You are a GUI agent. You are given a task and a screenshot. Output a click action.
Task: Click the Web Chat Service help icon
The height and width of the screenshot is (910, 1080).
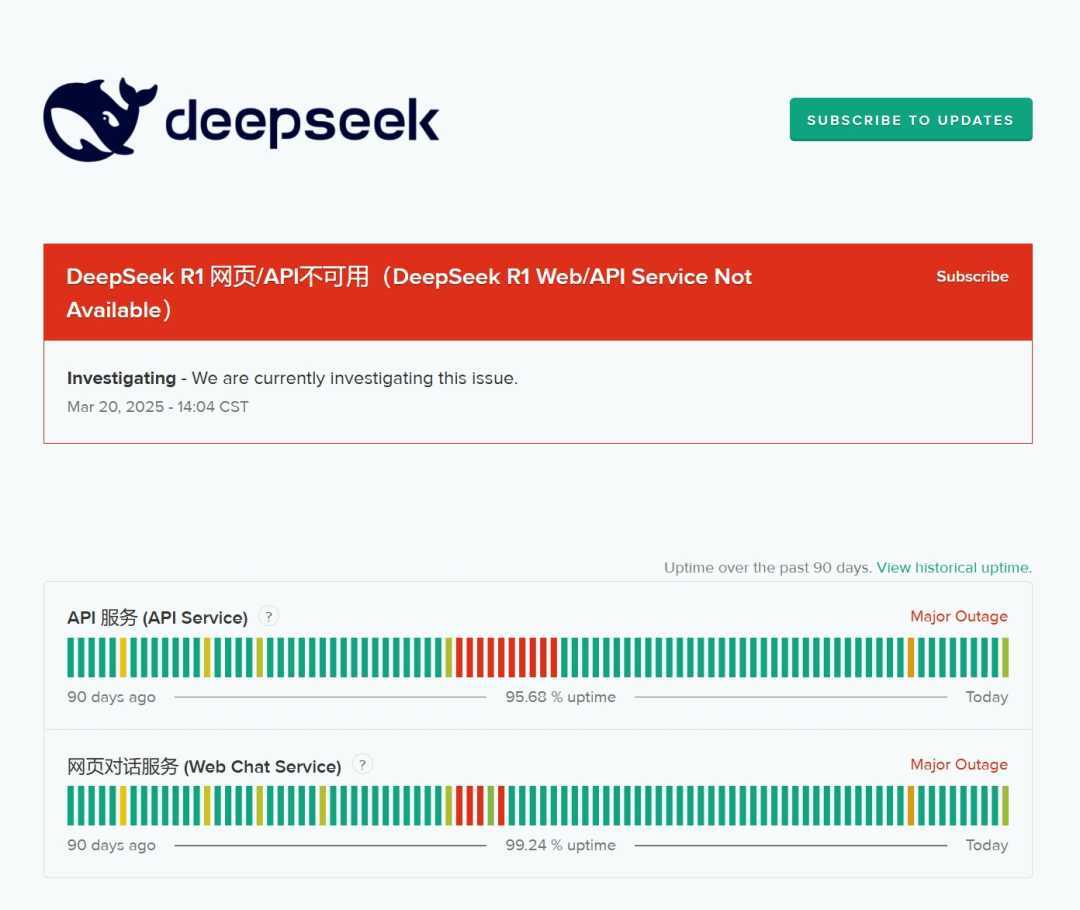(x=362, y=765)
